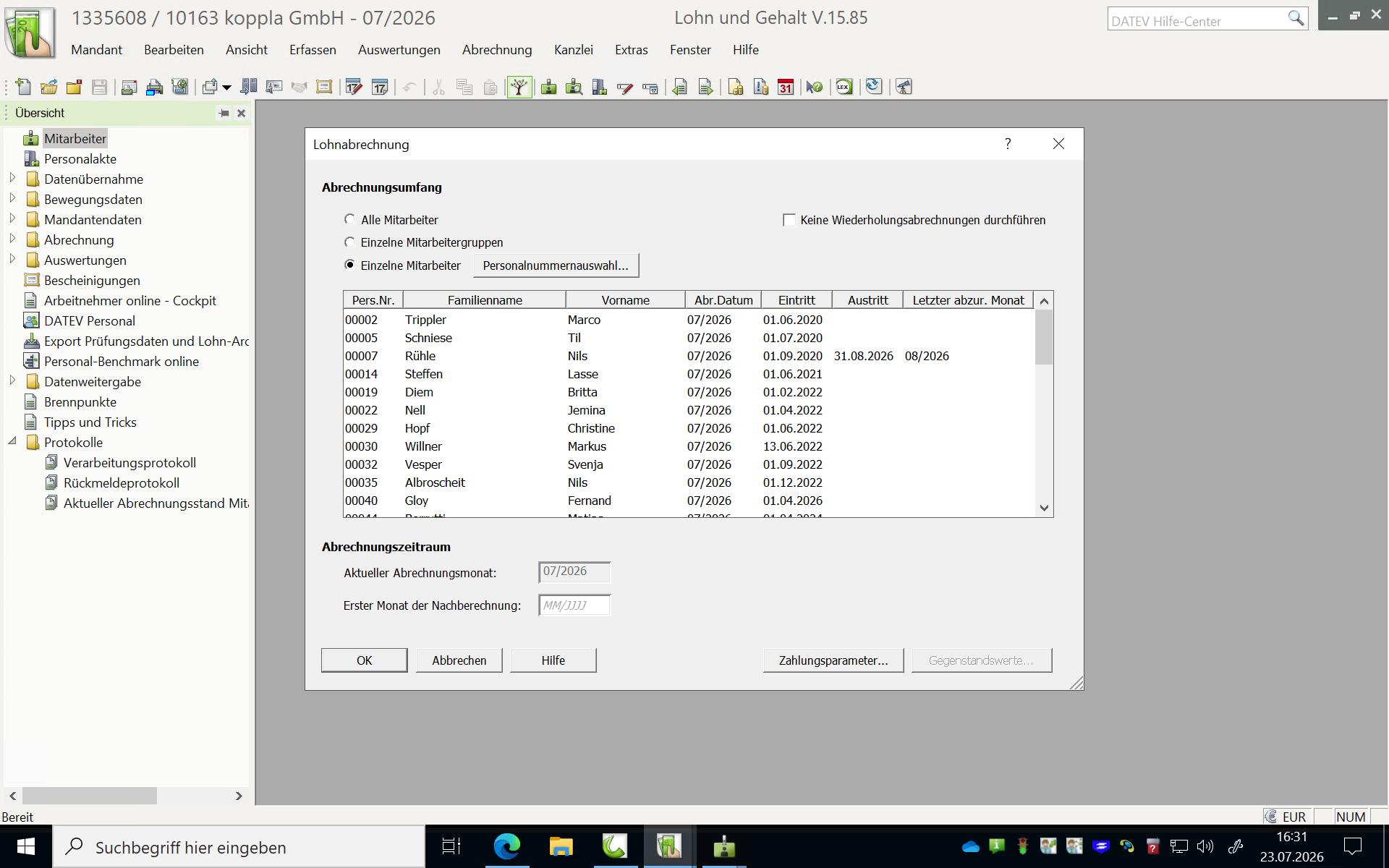Confirm the dialog with OK
The width and height of the screenshot is (1389, 868).
pyautogui.click(x=365, y=660)
